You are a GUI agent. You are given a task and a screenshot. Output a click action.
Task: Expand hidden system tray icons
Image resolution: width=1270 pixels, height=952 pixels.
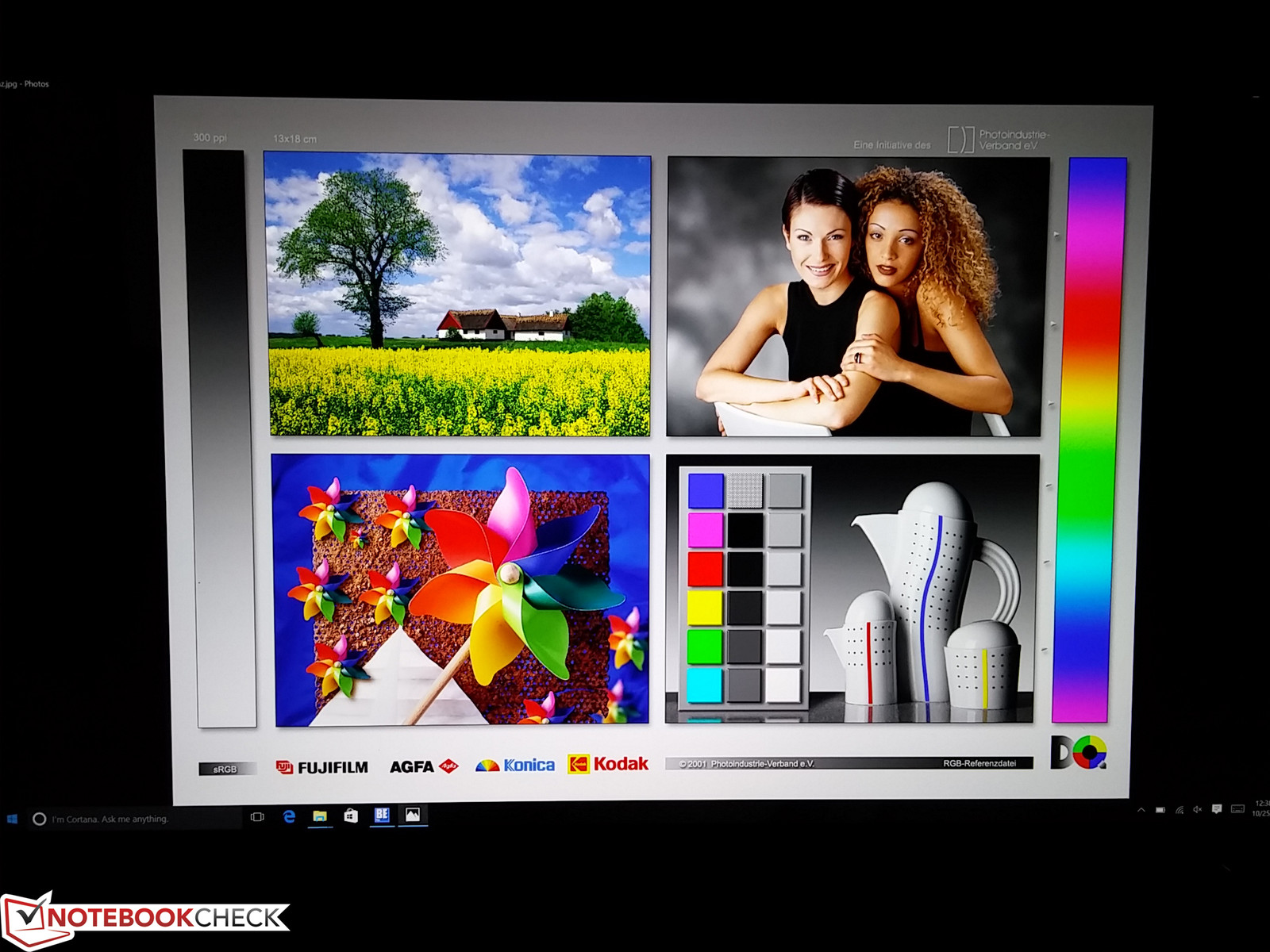1141,810
